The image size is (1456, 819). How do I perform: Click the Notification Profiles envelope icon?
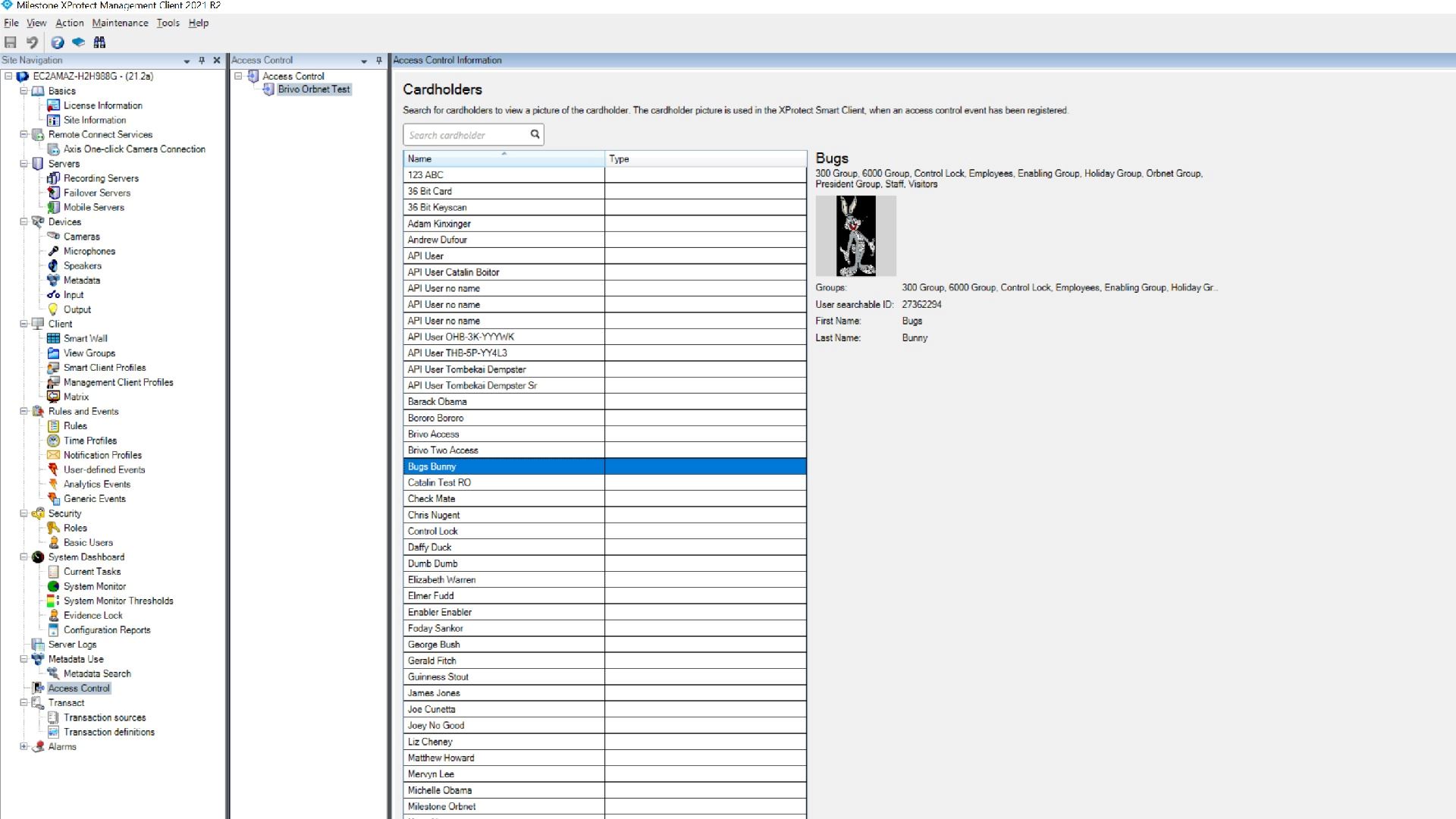click(x=54, y=455)
